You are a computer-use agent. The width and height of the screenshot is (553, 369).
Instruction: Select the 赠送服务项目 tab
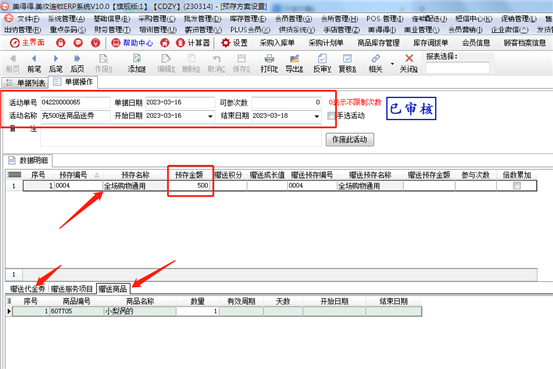point(72,289)
